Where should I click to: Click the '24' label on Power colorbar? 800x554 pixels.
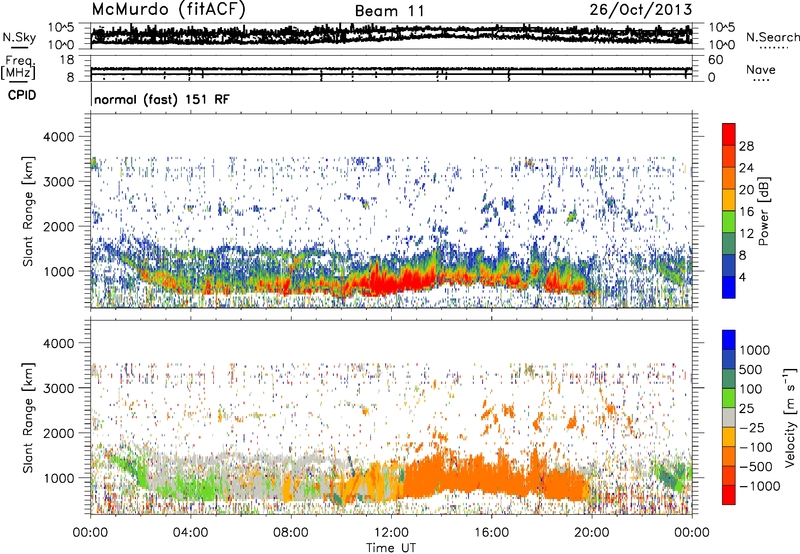pyautogui.click(x=746, y=168)
